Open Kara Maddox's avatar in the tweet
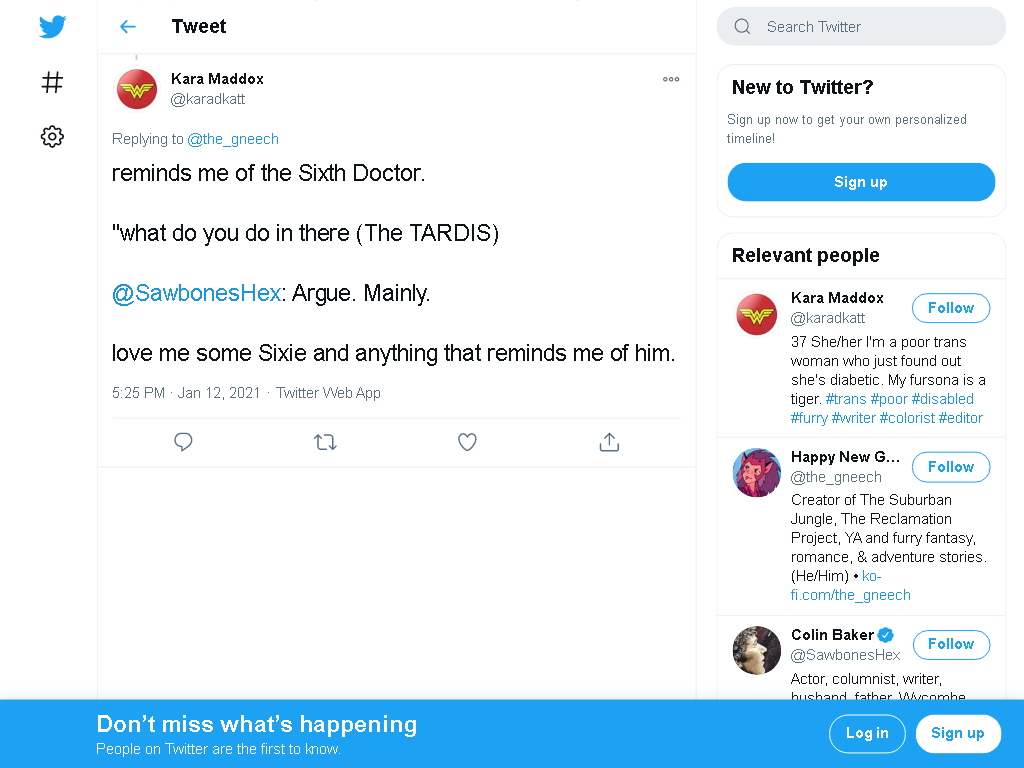The image size is (1024, 768). [136, 89]
